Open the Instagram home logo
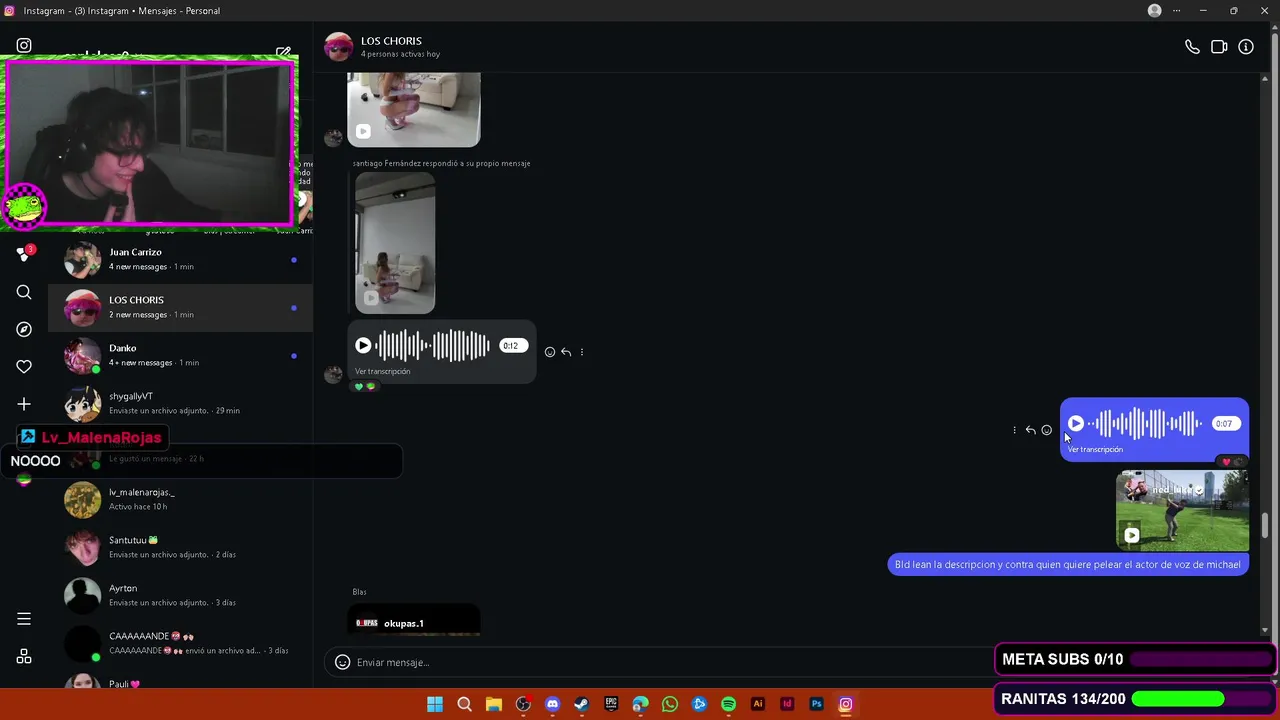This screenshot has width=1280, height=720. pos(24,45)
